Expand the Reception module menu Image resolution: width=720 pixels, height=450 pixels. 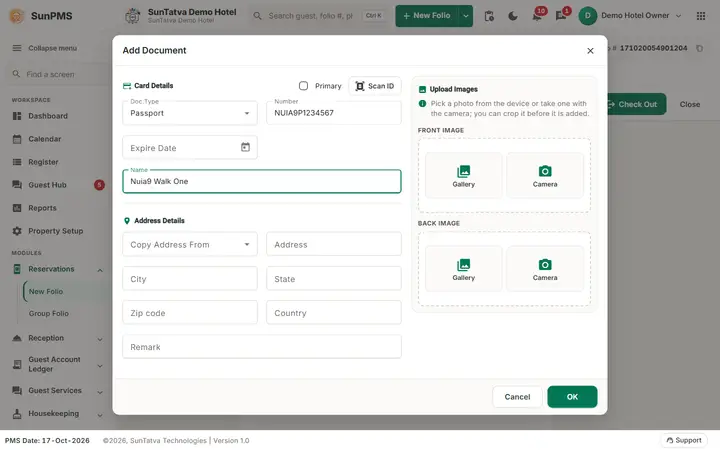[x=57, y=338]
